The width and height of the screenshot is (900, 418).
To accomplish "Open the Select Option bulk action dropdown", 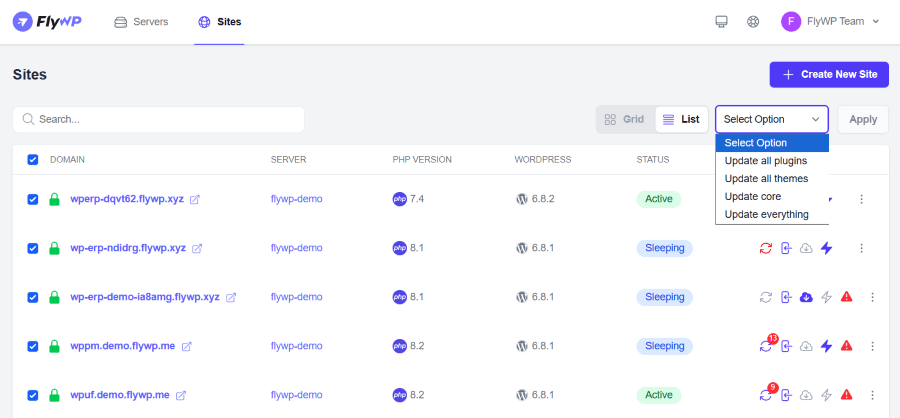I will tap(772, 119).
